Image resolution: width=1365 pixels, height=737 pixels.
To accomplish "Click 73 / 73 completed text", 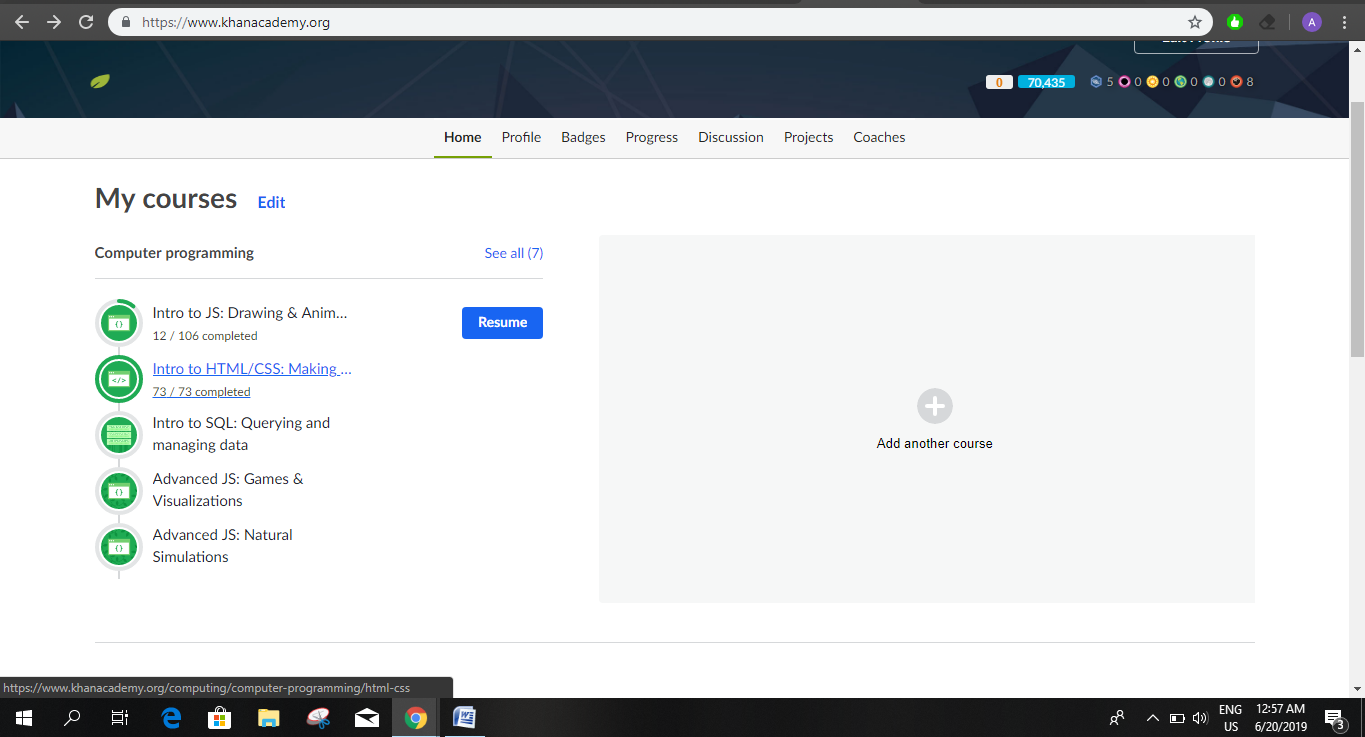I will point(202,392).
